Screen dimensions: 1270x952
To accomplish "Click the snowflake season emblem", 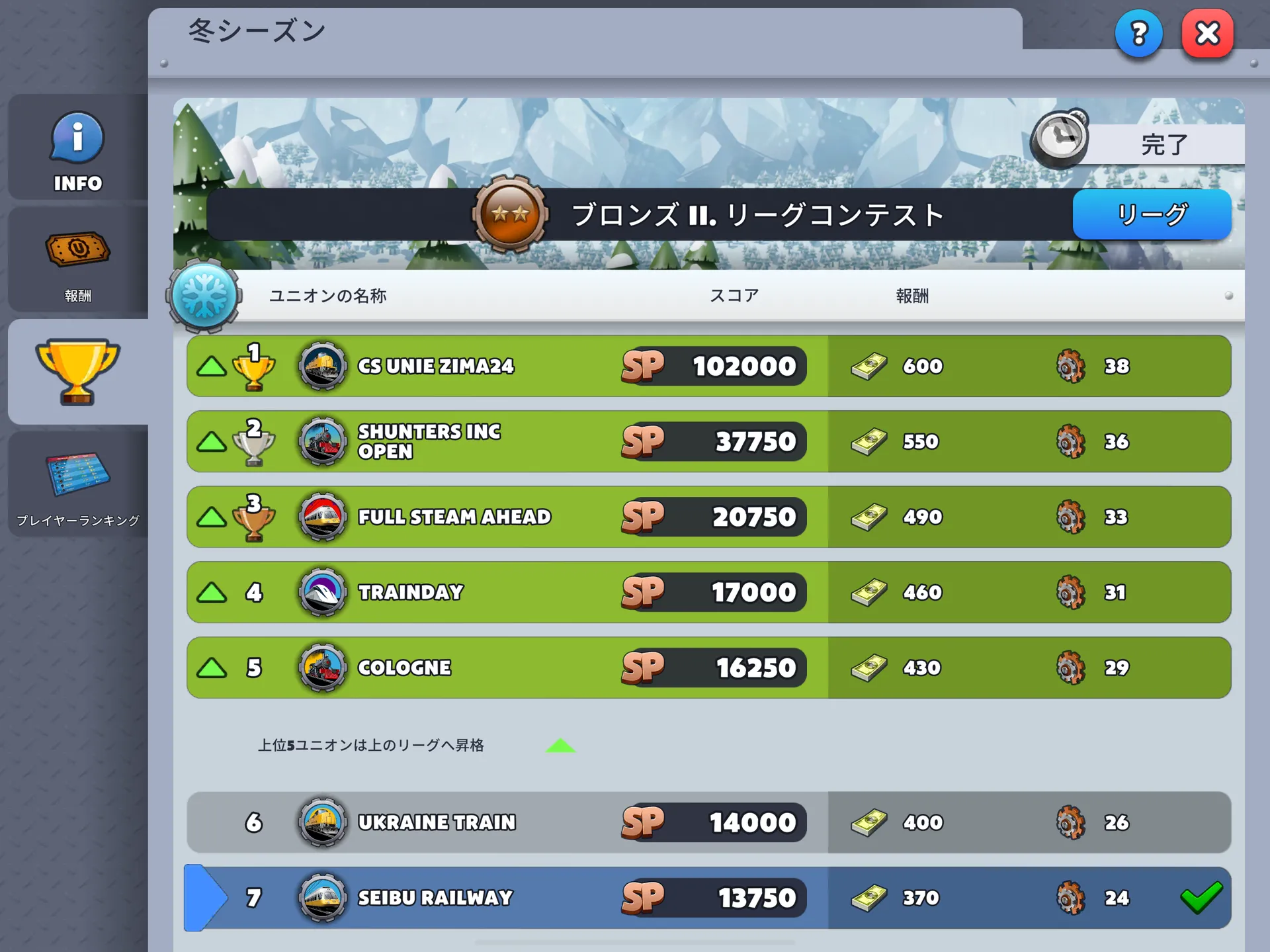I will point(204,296).
